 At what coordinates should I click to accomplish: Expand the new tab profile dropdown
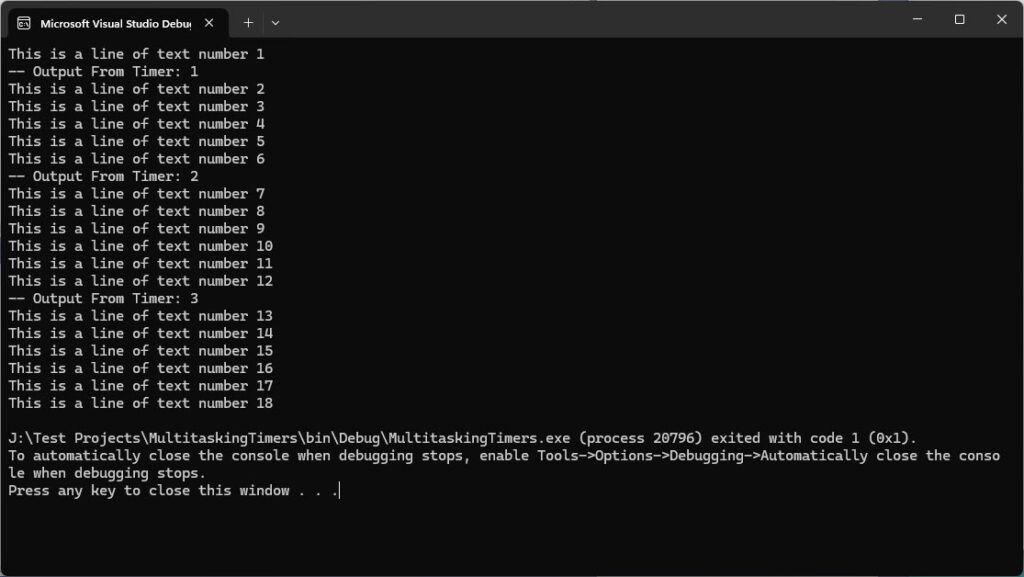[x=276, y=22]
